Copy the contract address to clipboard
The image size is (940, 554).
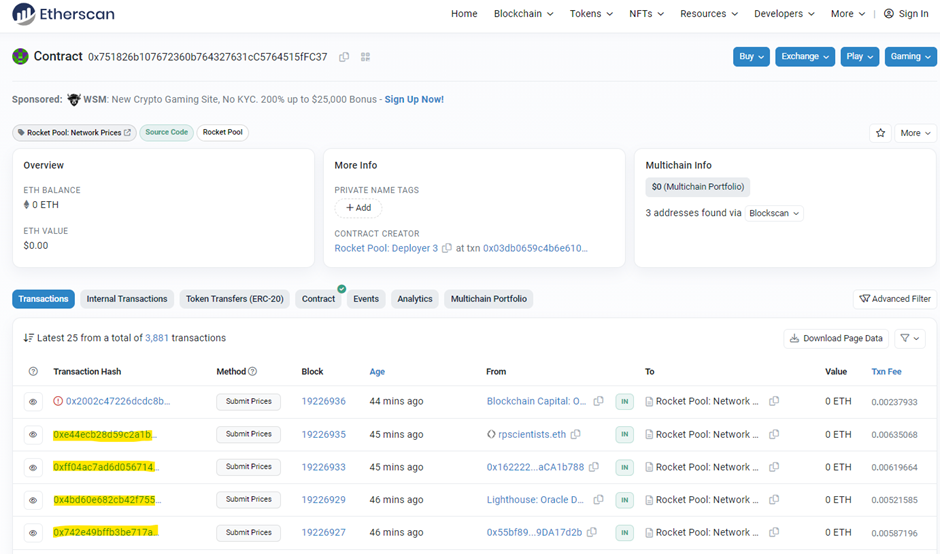(344, 57)
